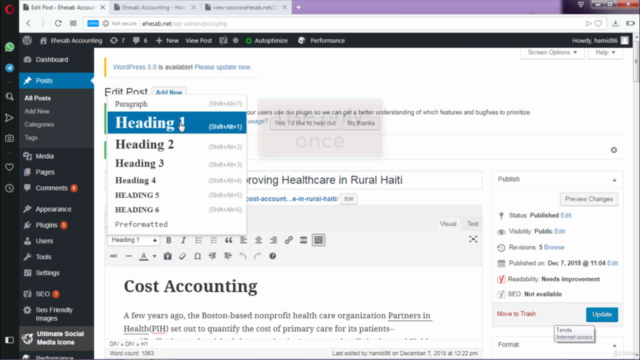Edit the published date
This screenshot has height=360, width=640.
coord(612,263)
